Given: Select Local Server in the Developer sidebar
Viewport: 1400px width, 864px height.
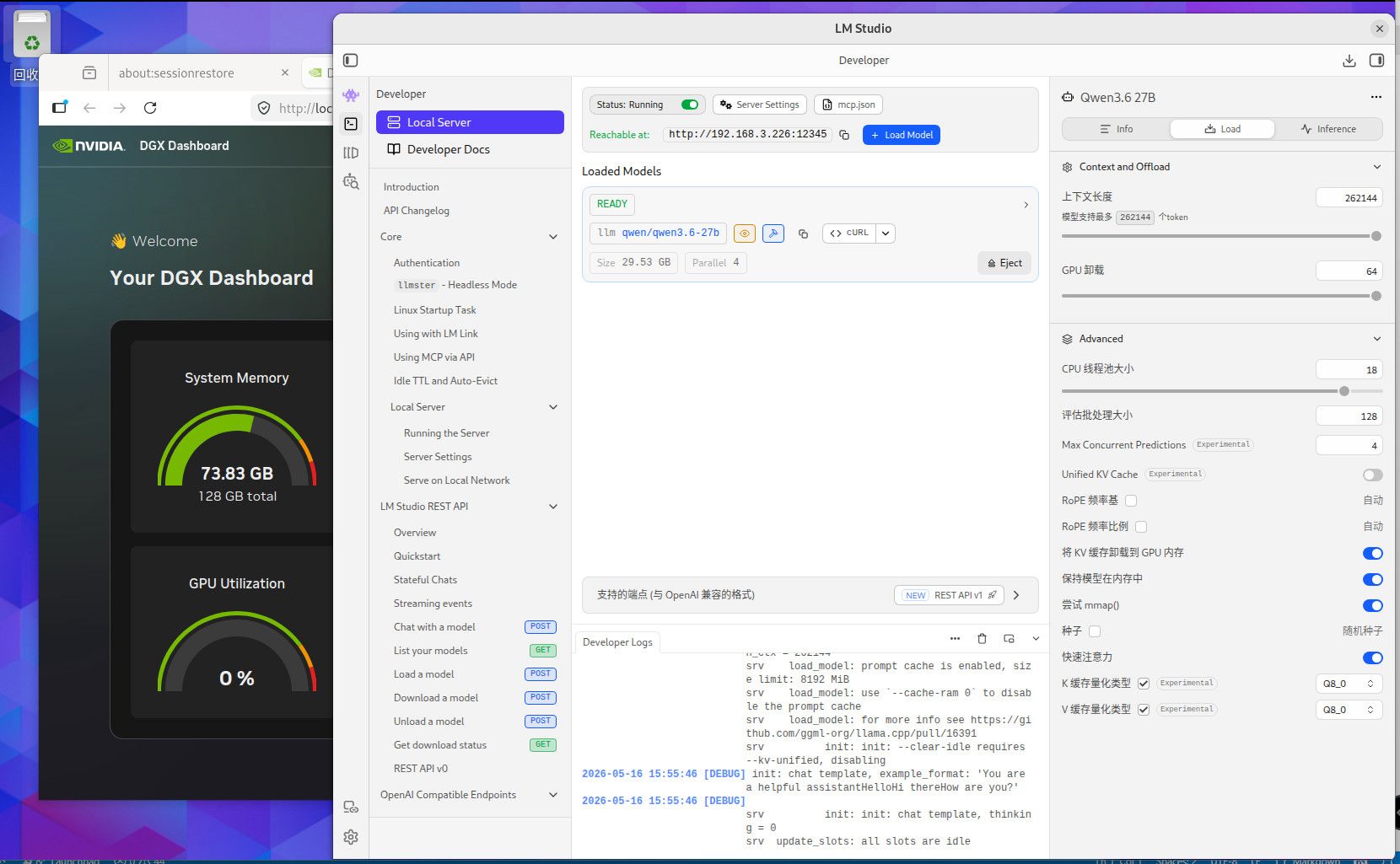Looking at the screenshot, I should pyautogui.click(x=470, y=122).
